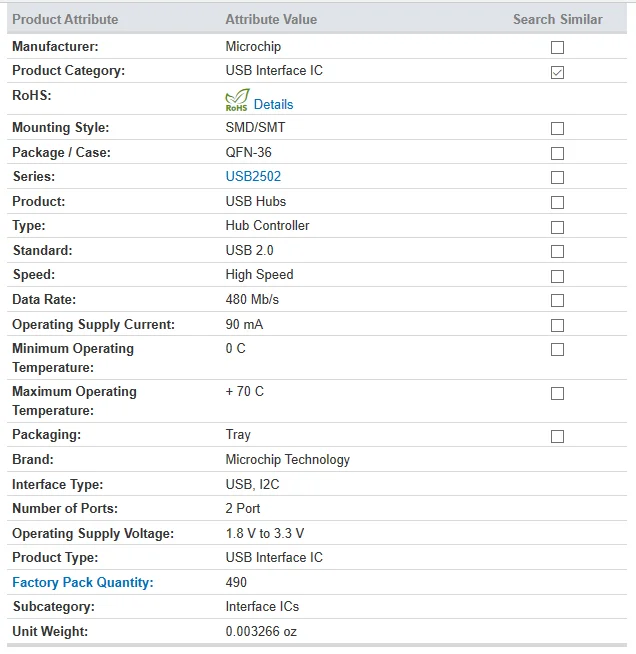Click the Brand label
Image resolution: width=636 pixels, height=654 pixels.
(33, 460)
